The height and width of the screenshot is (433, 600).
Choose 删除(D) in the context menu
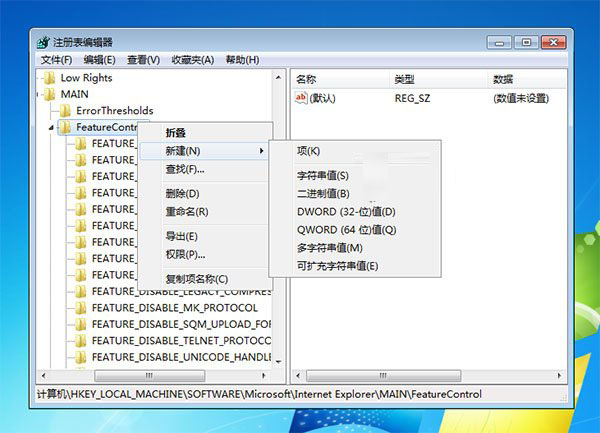tap(205, 194)
